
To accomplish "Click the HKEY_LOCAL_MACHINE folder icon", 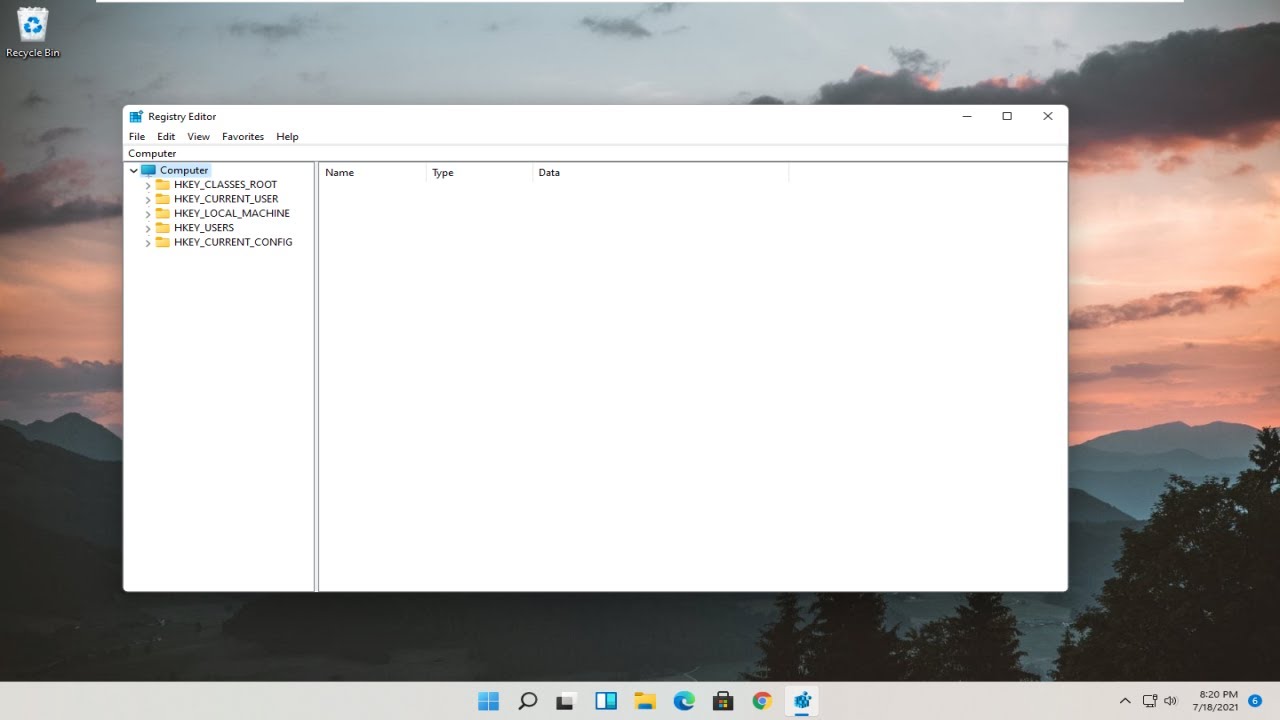I will tap(162, 213).
